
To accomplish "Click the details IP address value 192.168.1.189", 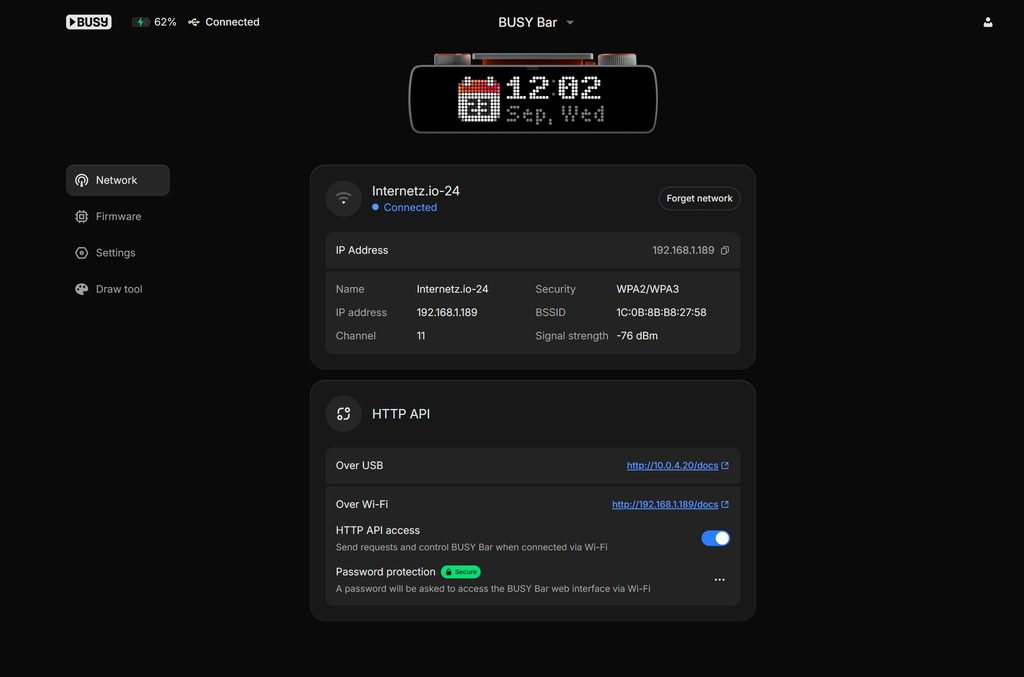I will click(447, 313).
